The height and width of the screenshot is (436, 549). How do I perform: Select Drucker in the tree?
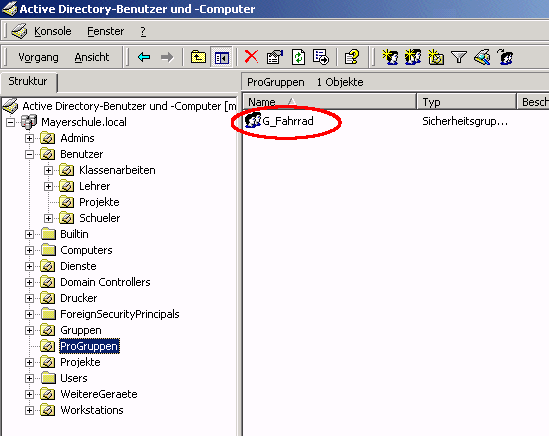point(78,298)
